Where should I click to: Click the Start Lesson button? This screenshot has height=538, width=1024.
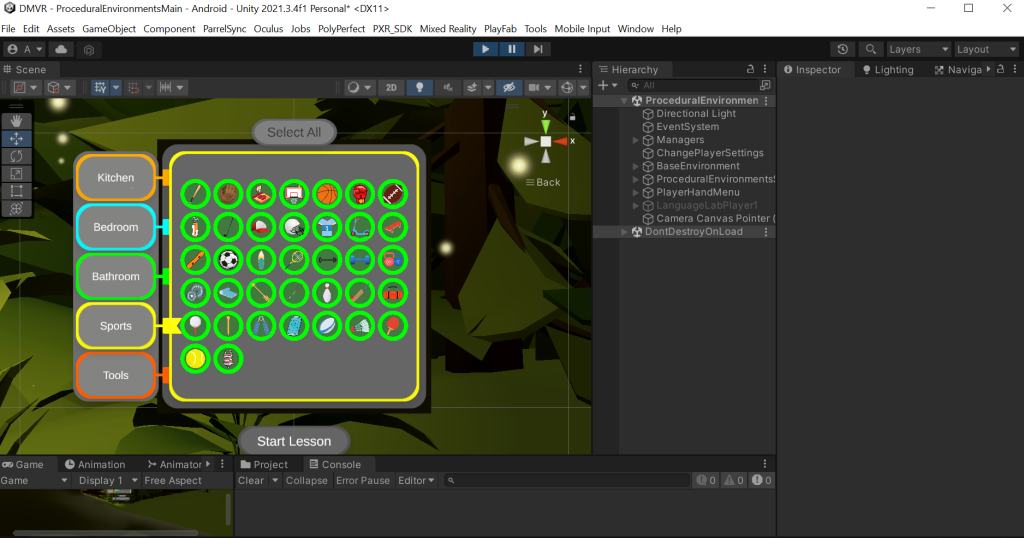click(x=293, y=441)
